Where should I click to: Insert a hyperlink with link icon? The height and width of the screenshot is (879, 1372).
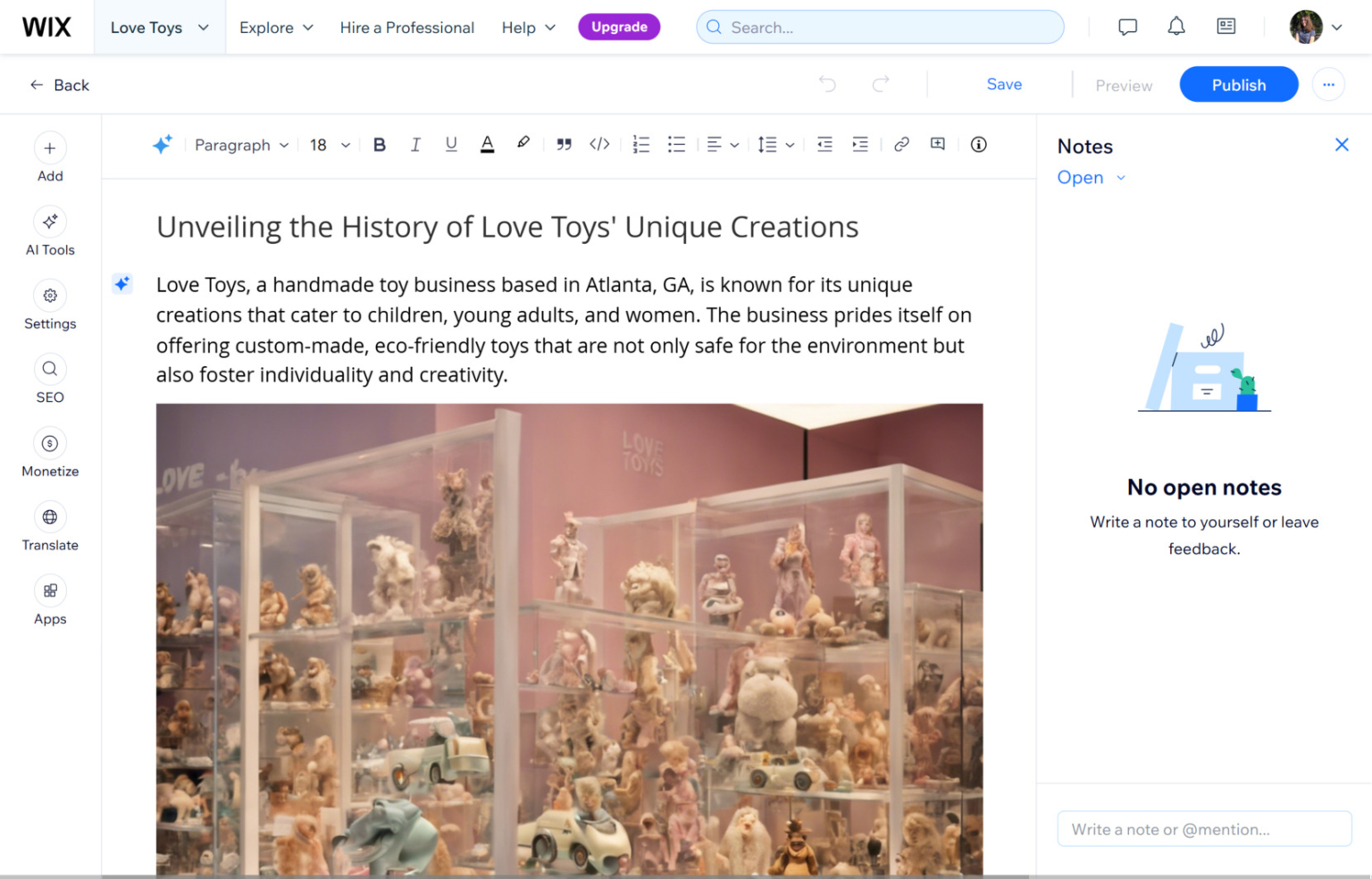(x=901, y=145)
